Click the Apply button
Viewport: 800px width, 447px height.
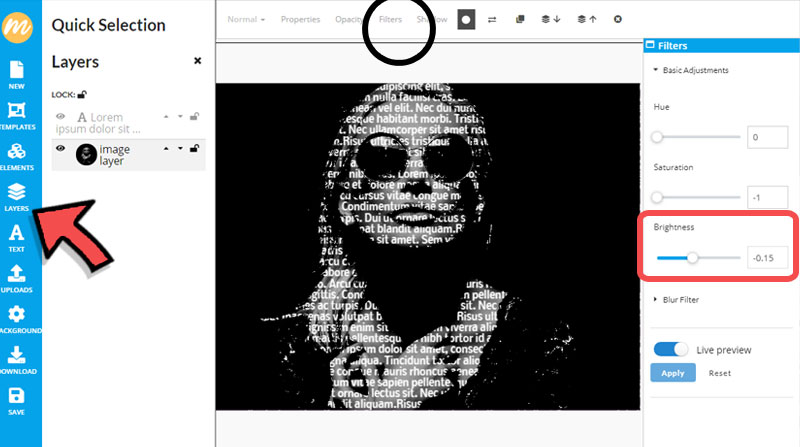(x=673, y=372)
